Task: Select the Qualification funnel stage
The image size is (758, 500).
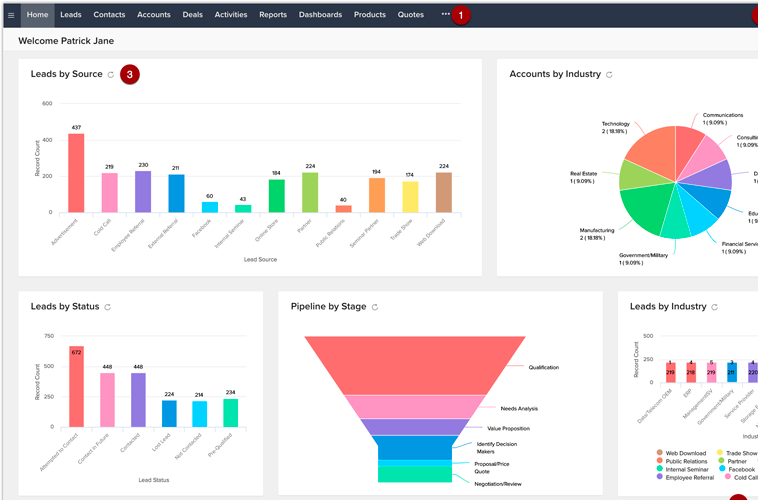Action: tap(415, 366)
